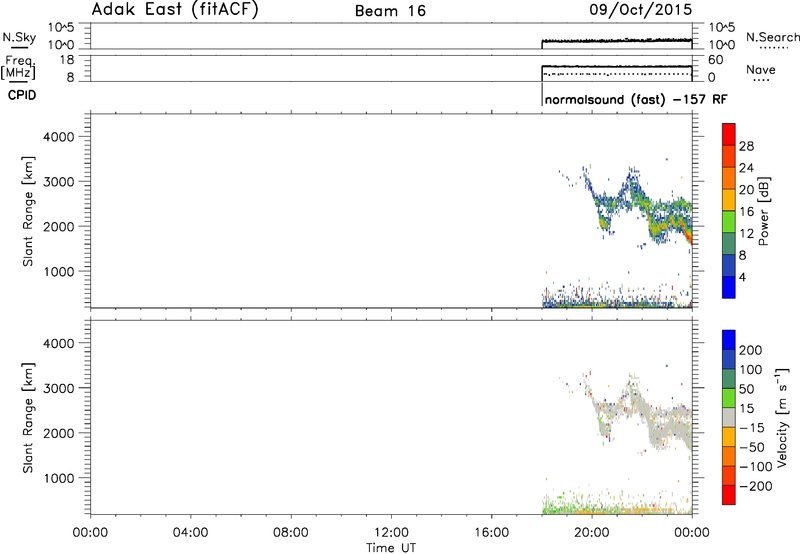
Task: Click the 'Freq. [MHz]' axis label
Action: (19, 68)
